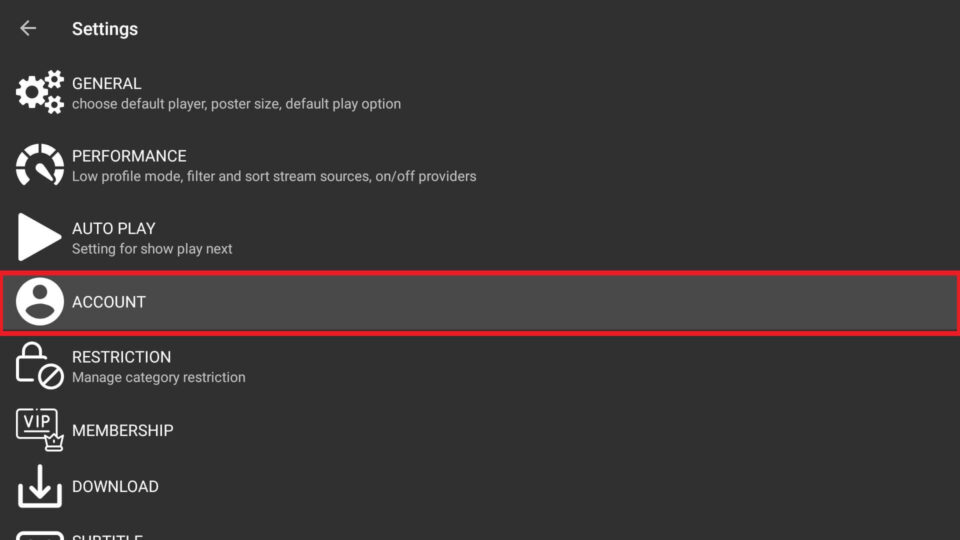Viewport: 960px width, 540px height.
Task: Click the General double-gear icon
Action: pyautogui.click(x=40, y=92)
